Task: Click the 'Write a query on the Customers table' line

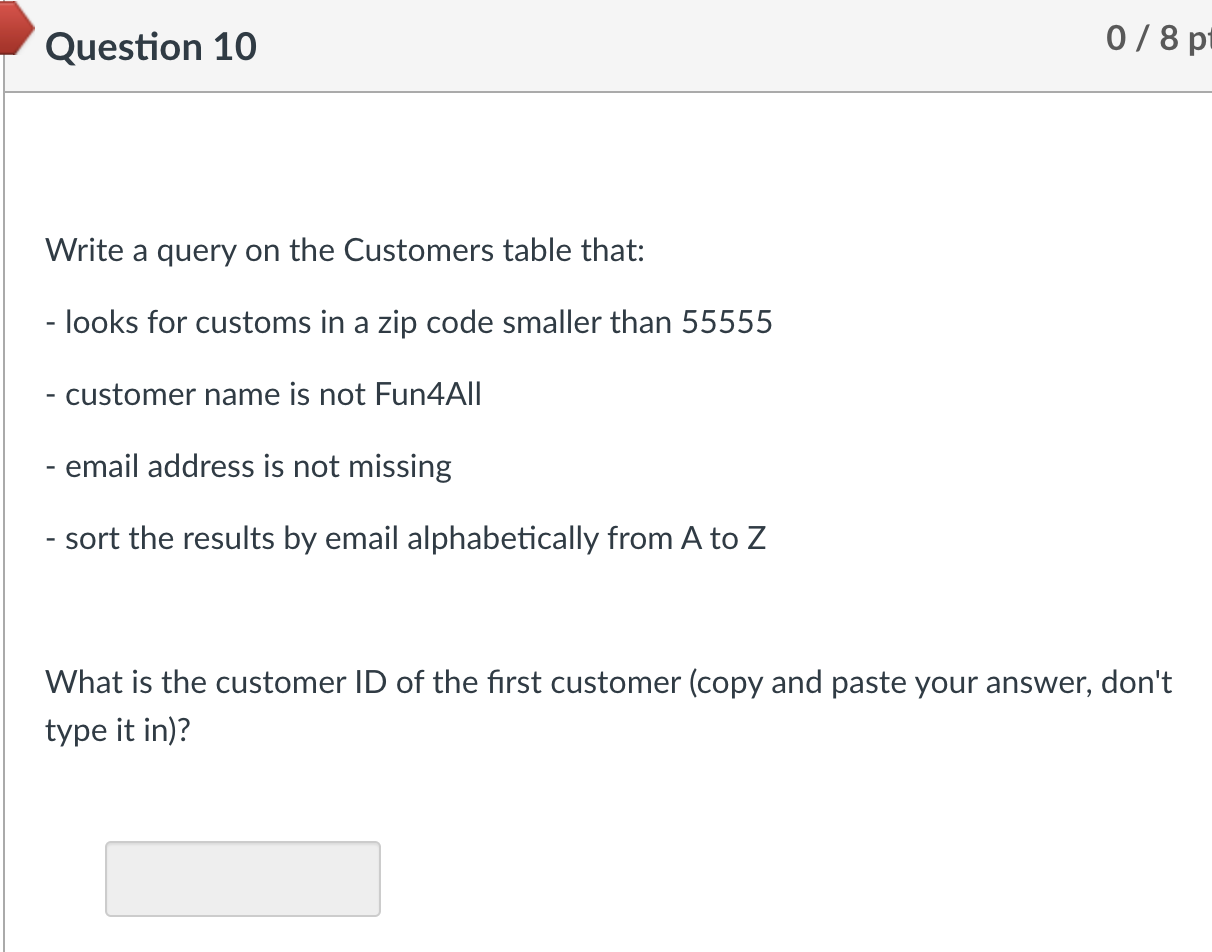Action: coord(345,251)
